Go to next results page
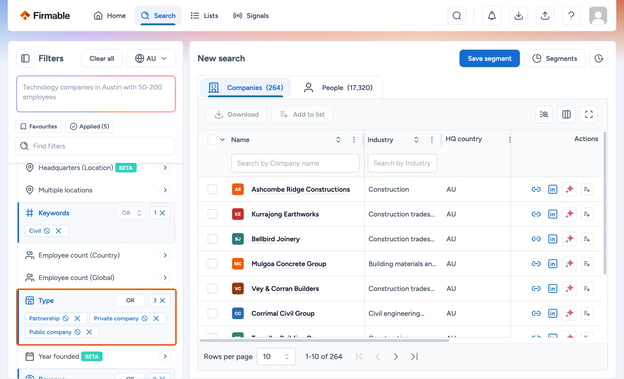Viewport: 624px width, 379px height. pos(396,357)
